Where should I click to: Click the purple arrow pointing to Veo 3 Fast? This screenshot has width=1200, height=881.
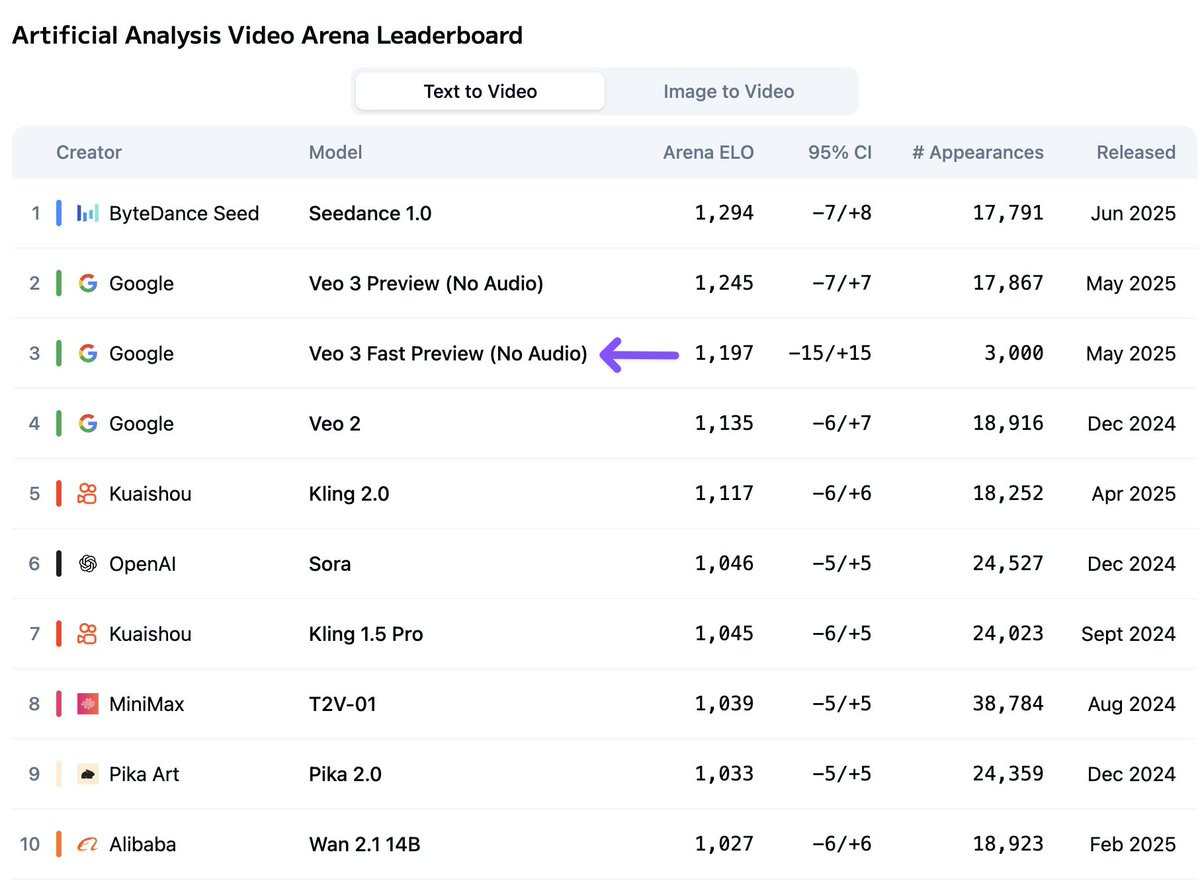click(x=639, y=354)
